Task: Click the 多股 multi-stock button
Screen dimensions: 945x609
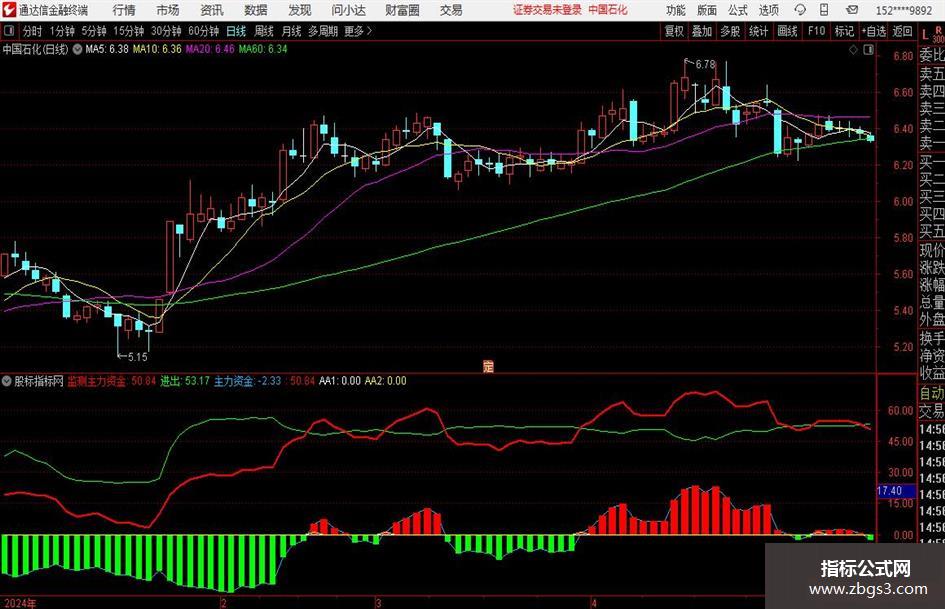Action: 730,31
